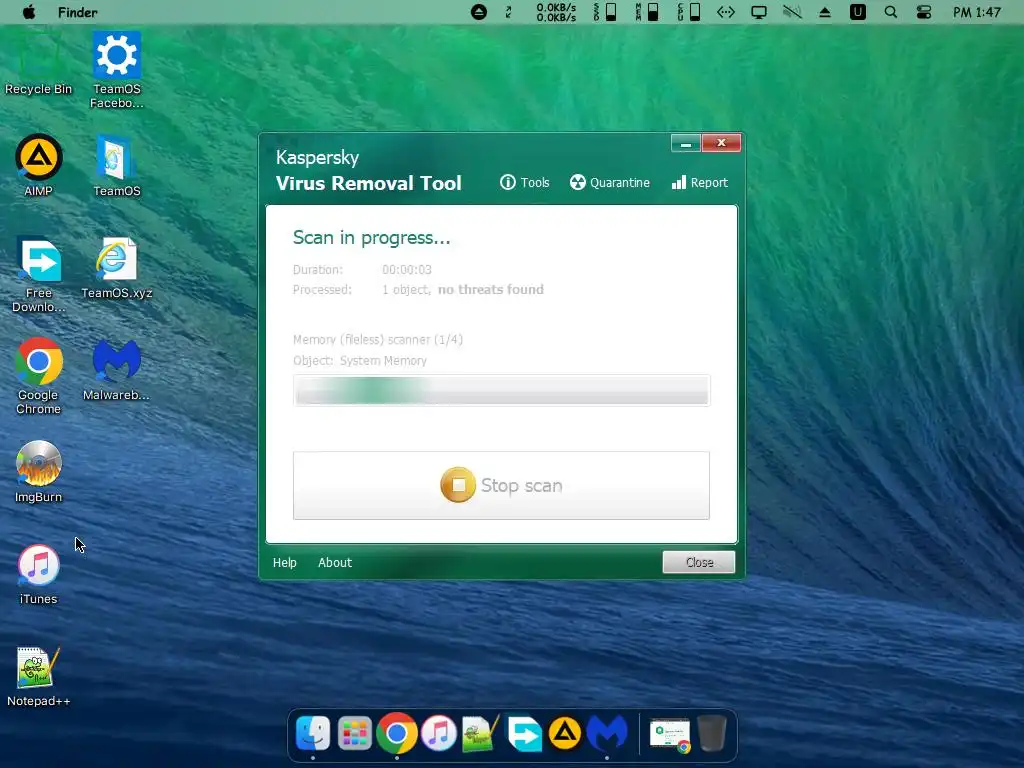This screenshot has width=1024, height=768.
Task: Open Notepad++ desktop icon
Action: click(x=39, y=677)
